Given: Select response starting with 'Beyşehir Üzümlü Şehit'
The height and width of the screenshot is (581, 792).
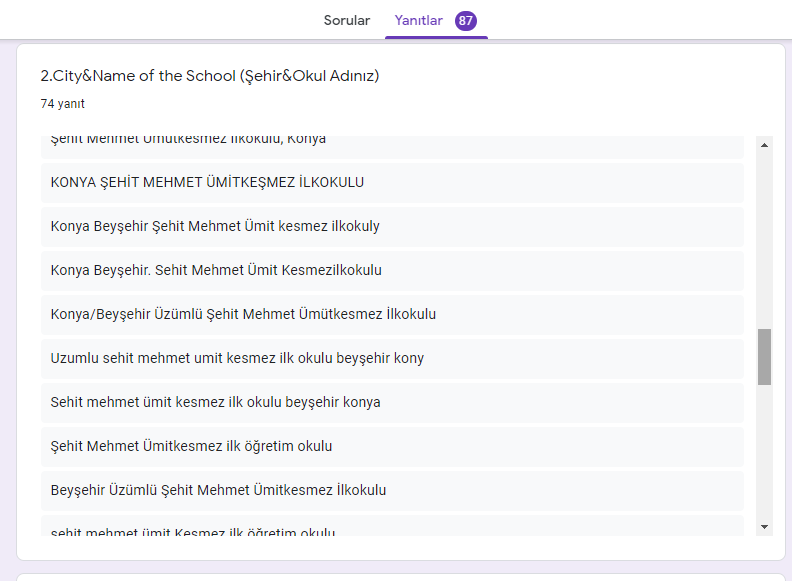Looking at the screenshot, I should click(218, 491).
